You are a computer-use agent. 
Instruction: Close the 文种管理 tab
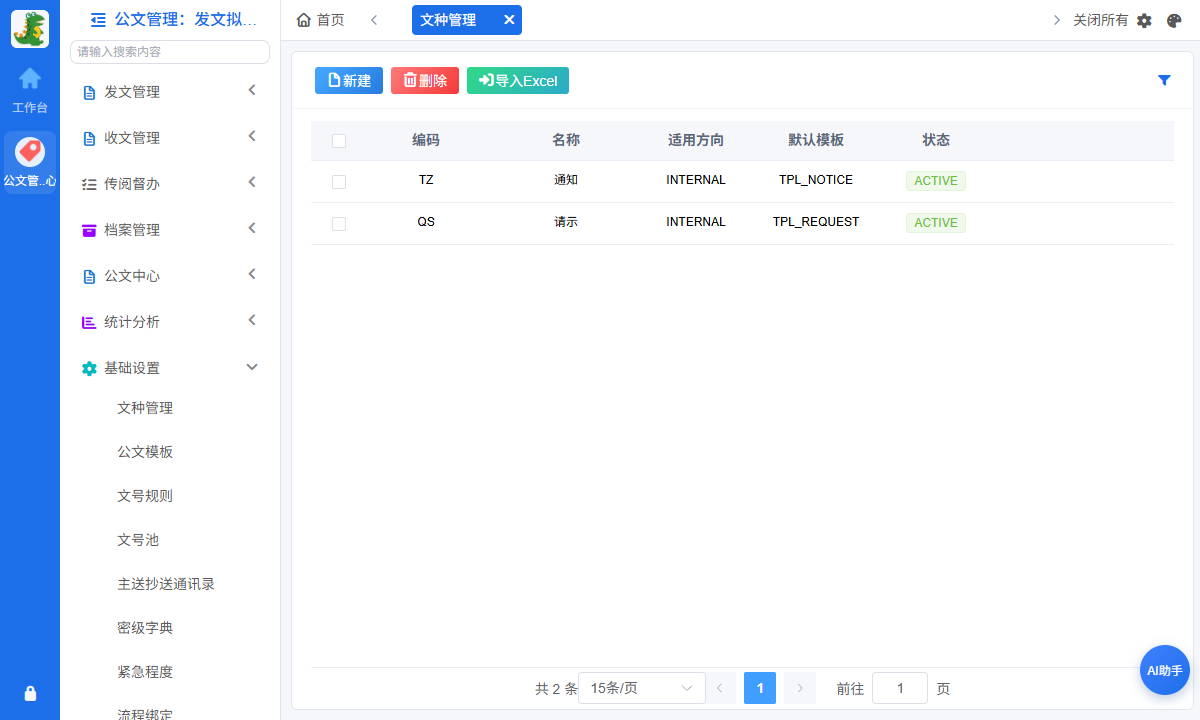click(509, 20)
